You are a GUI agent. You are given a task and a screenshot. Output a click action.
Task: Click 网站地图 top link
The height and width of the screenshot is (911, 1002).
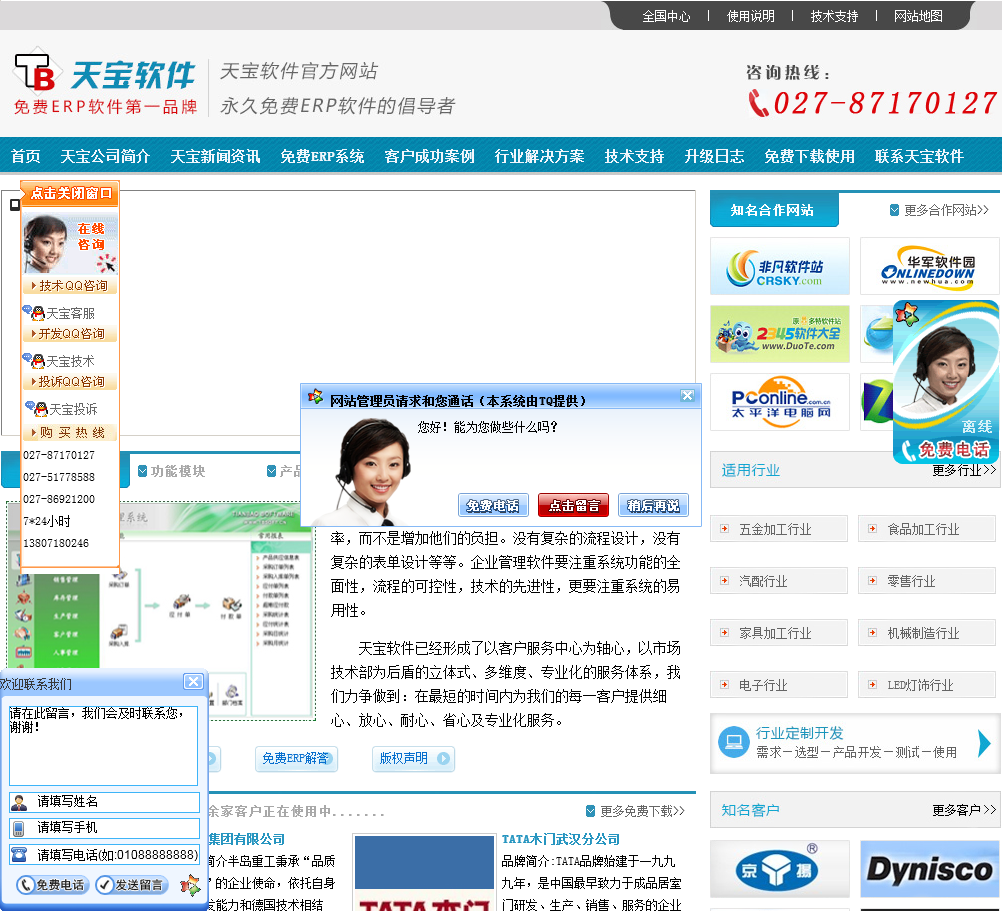tap(918, 16)
